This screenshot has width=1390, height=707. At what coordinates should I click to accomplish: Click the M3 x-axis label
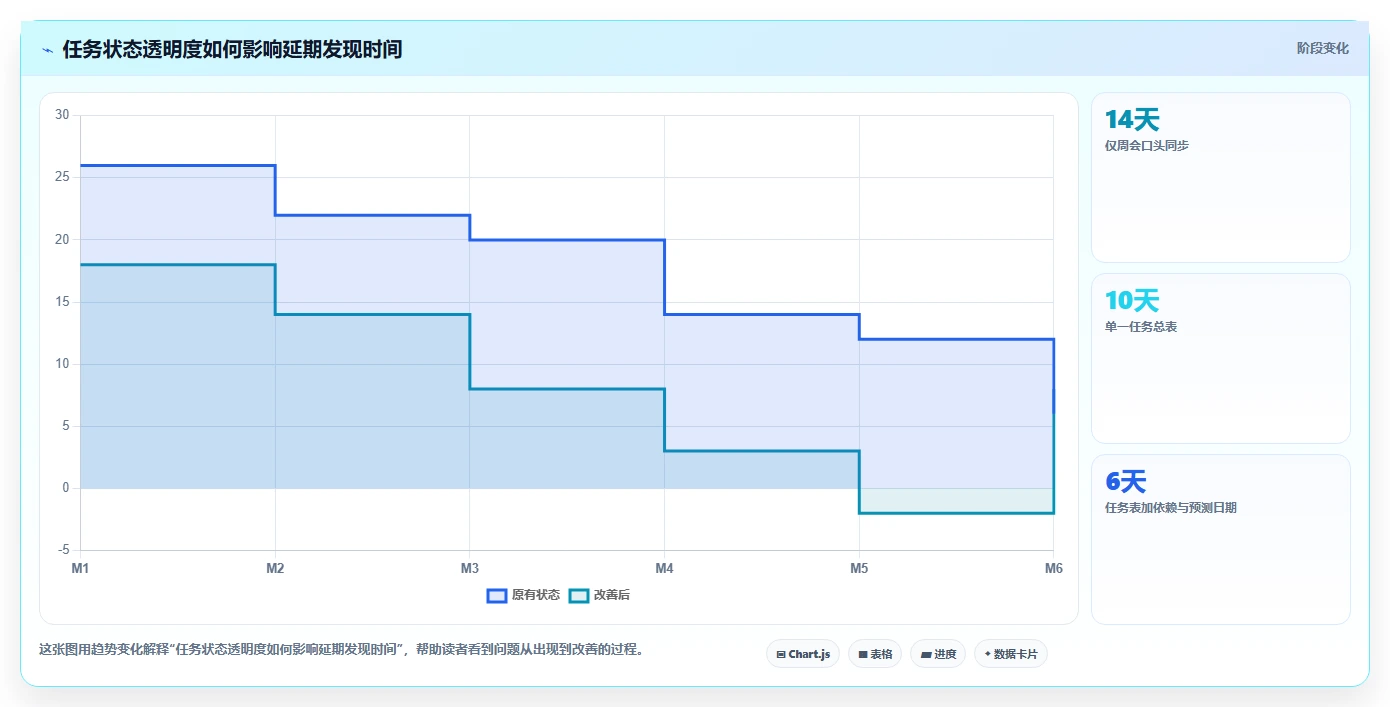(x=470, y=568)
